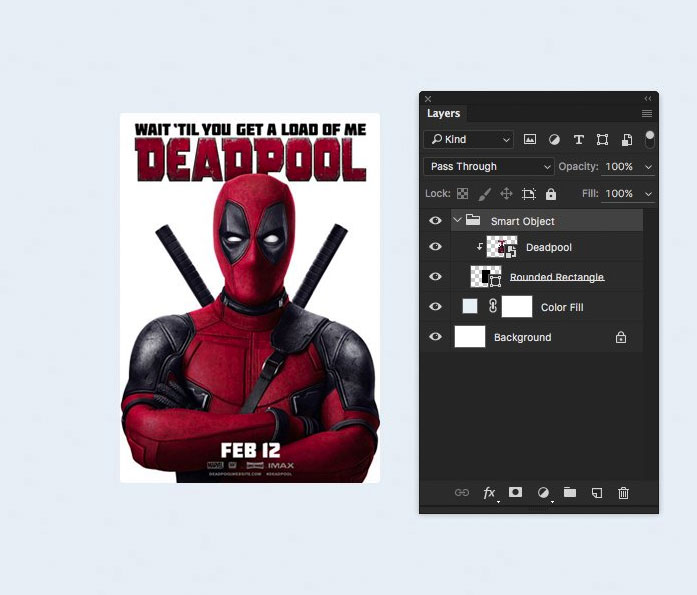Filter for smart objects icon
The height and width of the screenshot is (595, 697).
pos(627,140)
